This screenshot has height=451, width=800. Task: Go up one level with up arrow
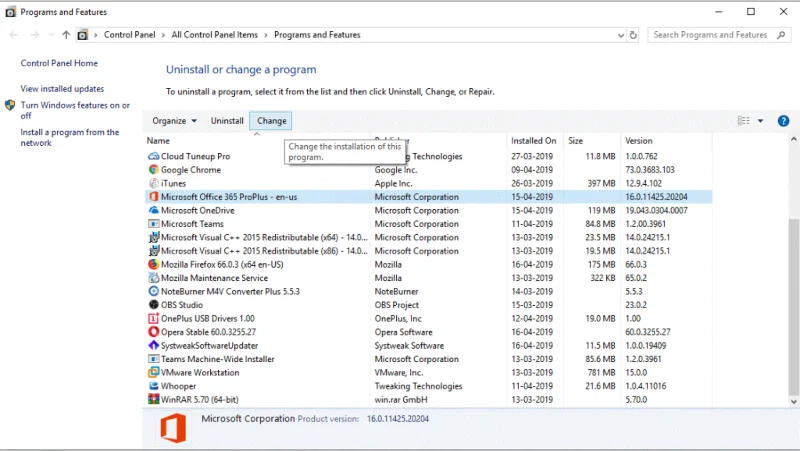coord(66,35)
